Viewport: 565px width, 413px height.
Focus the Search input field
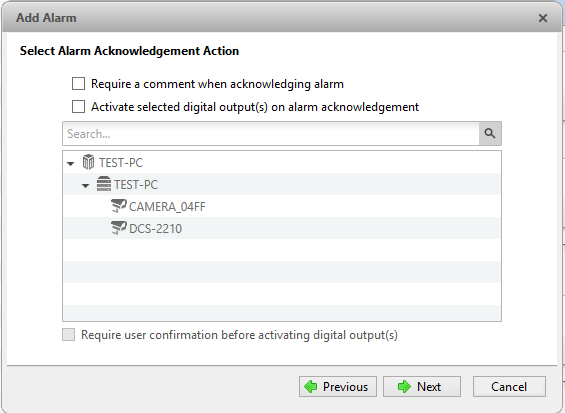271,134
